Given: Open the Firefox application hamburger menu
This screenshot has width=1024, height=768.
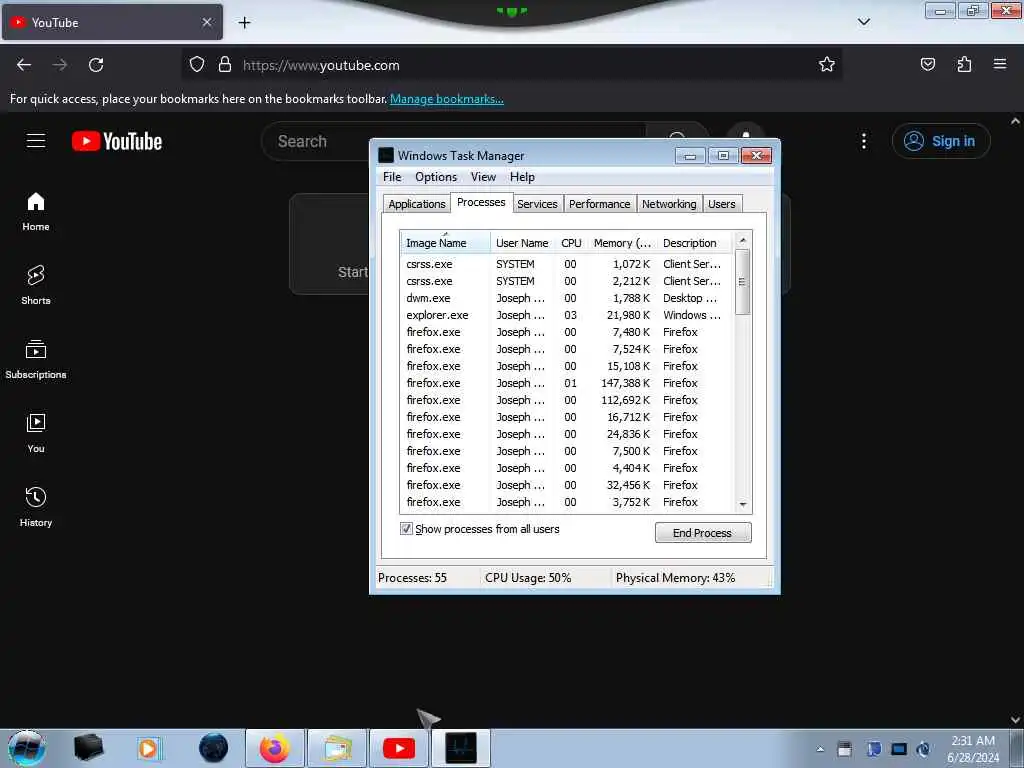Looking at the screenshot, I should click(1000, 64).
